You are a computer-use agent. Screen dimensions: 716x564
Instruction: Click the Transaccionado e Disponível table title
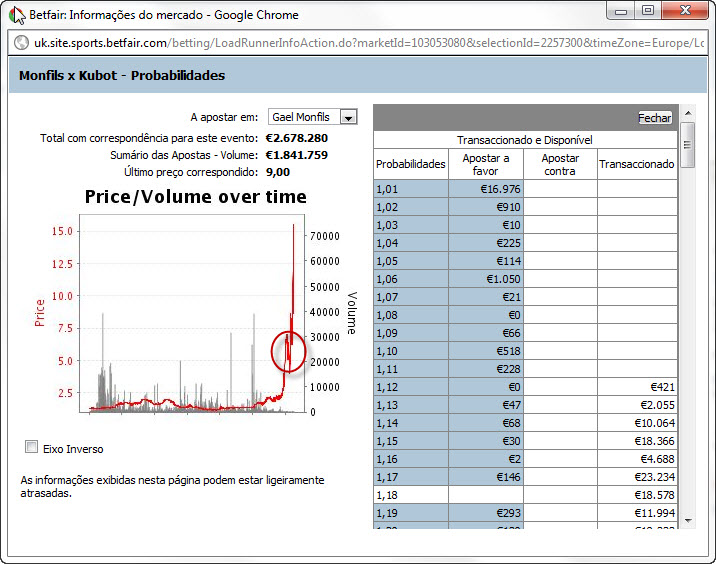[525, 140]
